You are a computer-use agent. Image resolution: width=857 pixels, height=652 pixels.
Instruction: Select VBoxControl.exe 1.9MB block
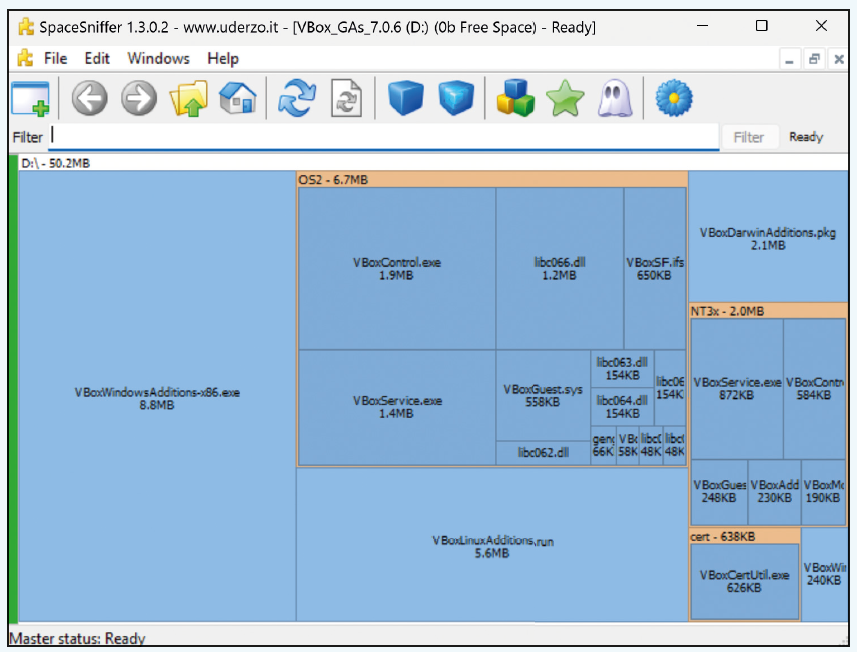(397, 268)
